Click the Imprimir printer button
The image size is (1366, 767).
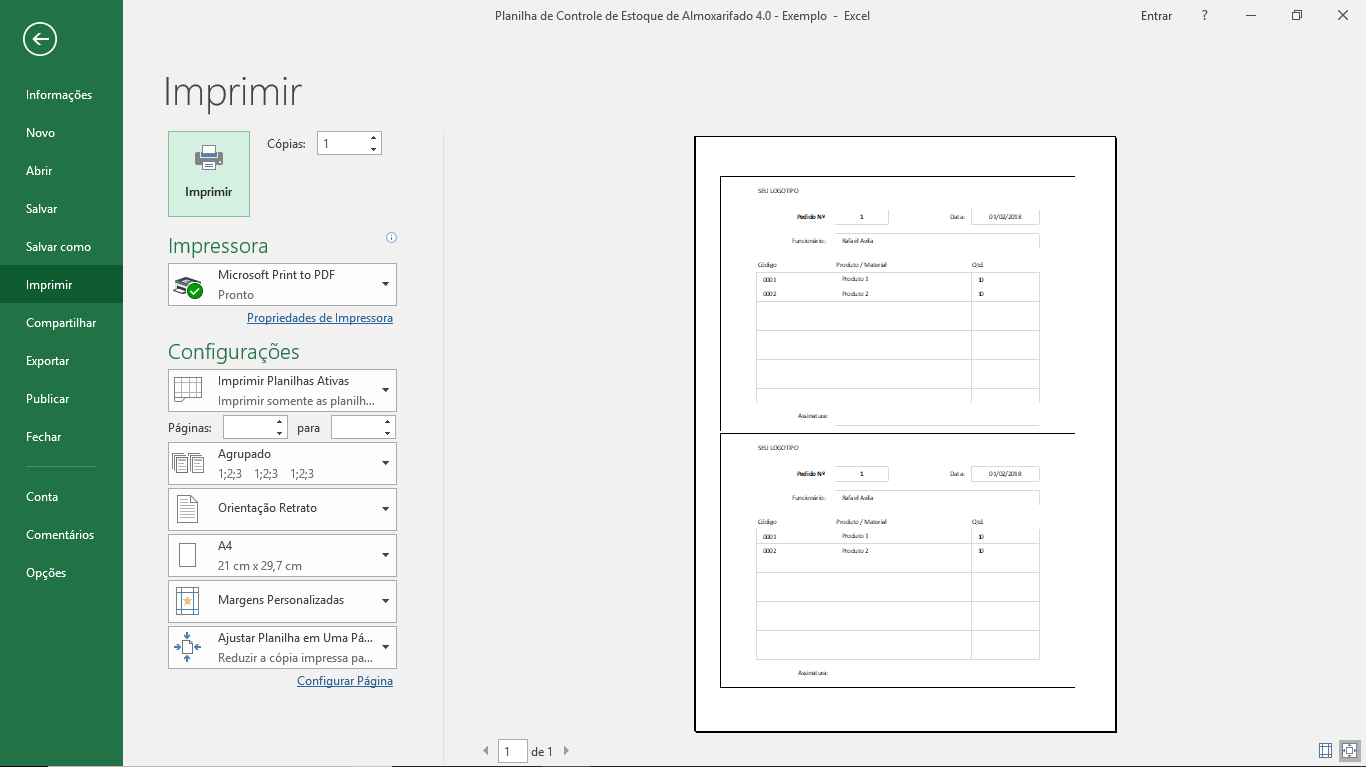click(x=209, y=174)
